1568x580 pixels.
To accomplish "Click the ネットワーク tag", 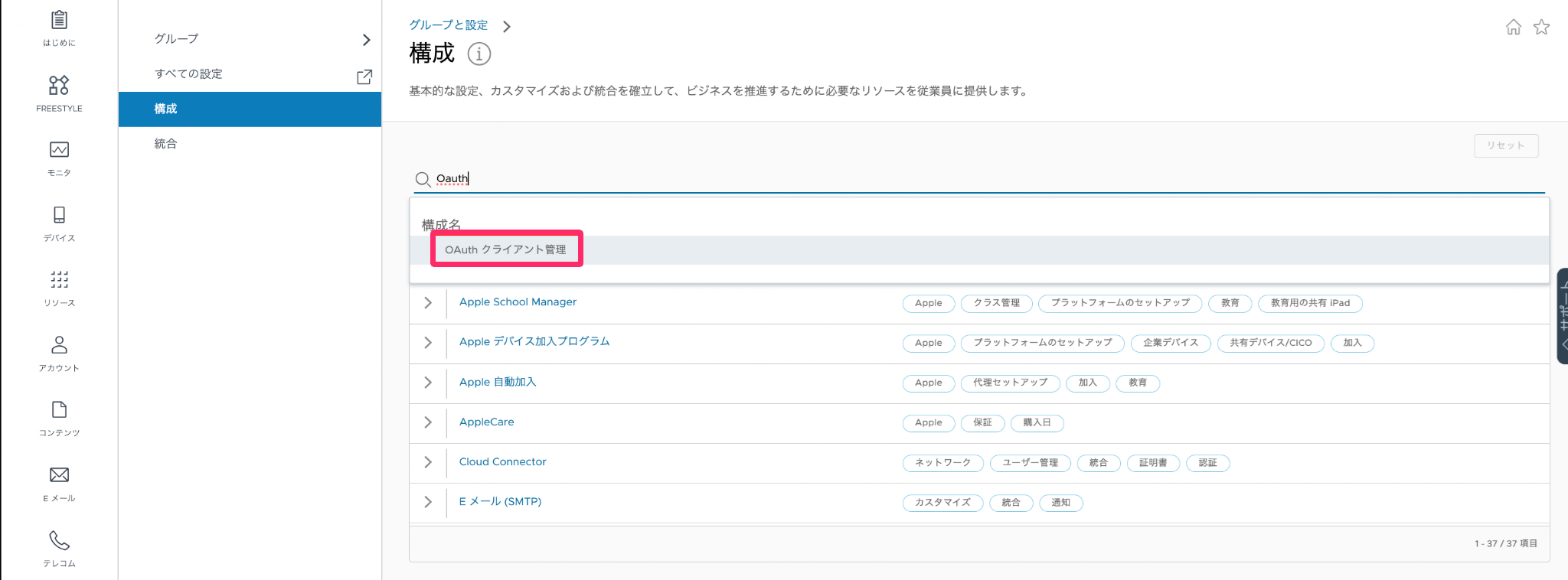I will [x=943, y=463].
